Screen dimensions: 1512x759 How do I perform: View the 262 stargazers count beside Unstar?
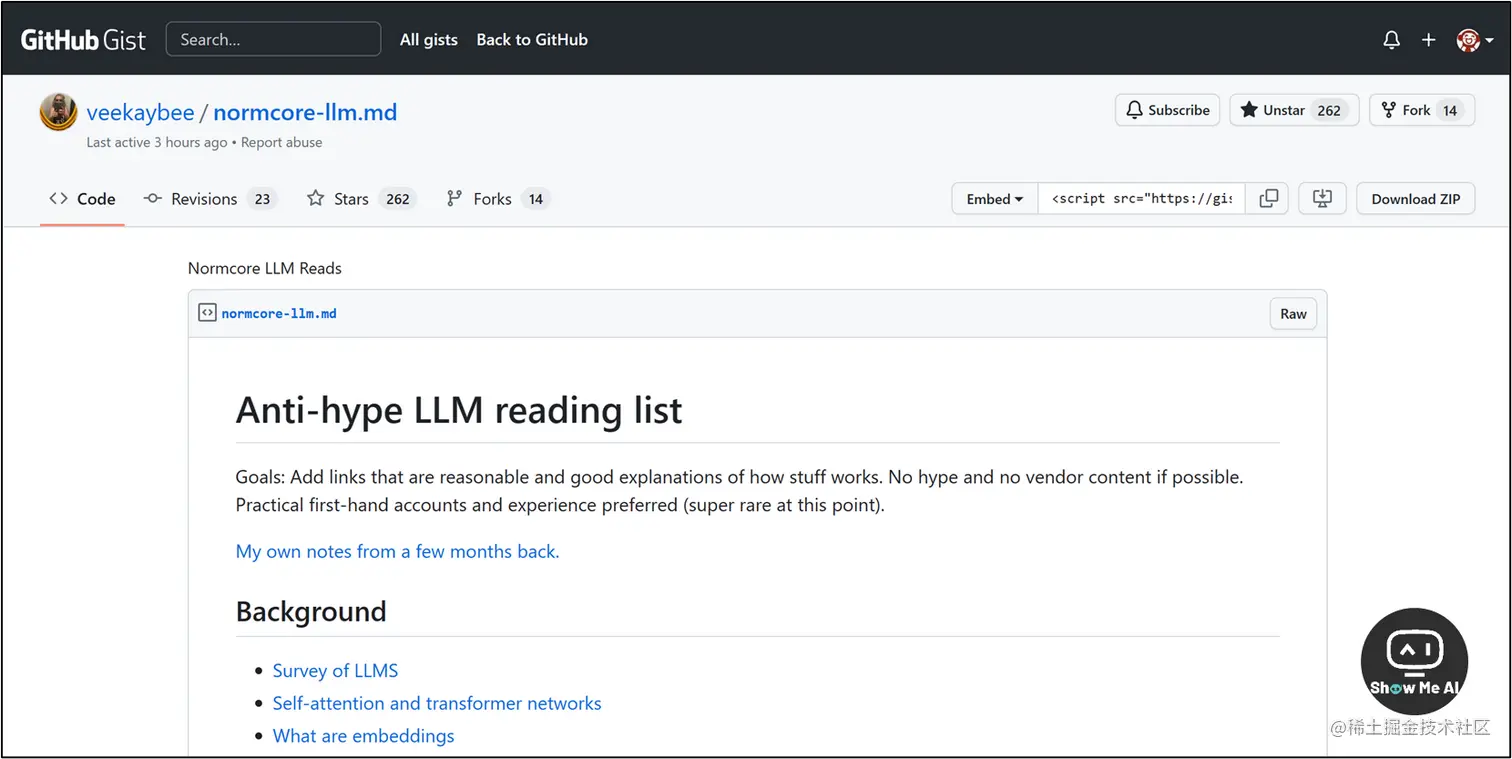(x=1329, y=110)
